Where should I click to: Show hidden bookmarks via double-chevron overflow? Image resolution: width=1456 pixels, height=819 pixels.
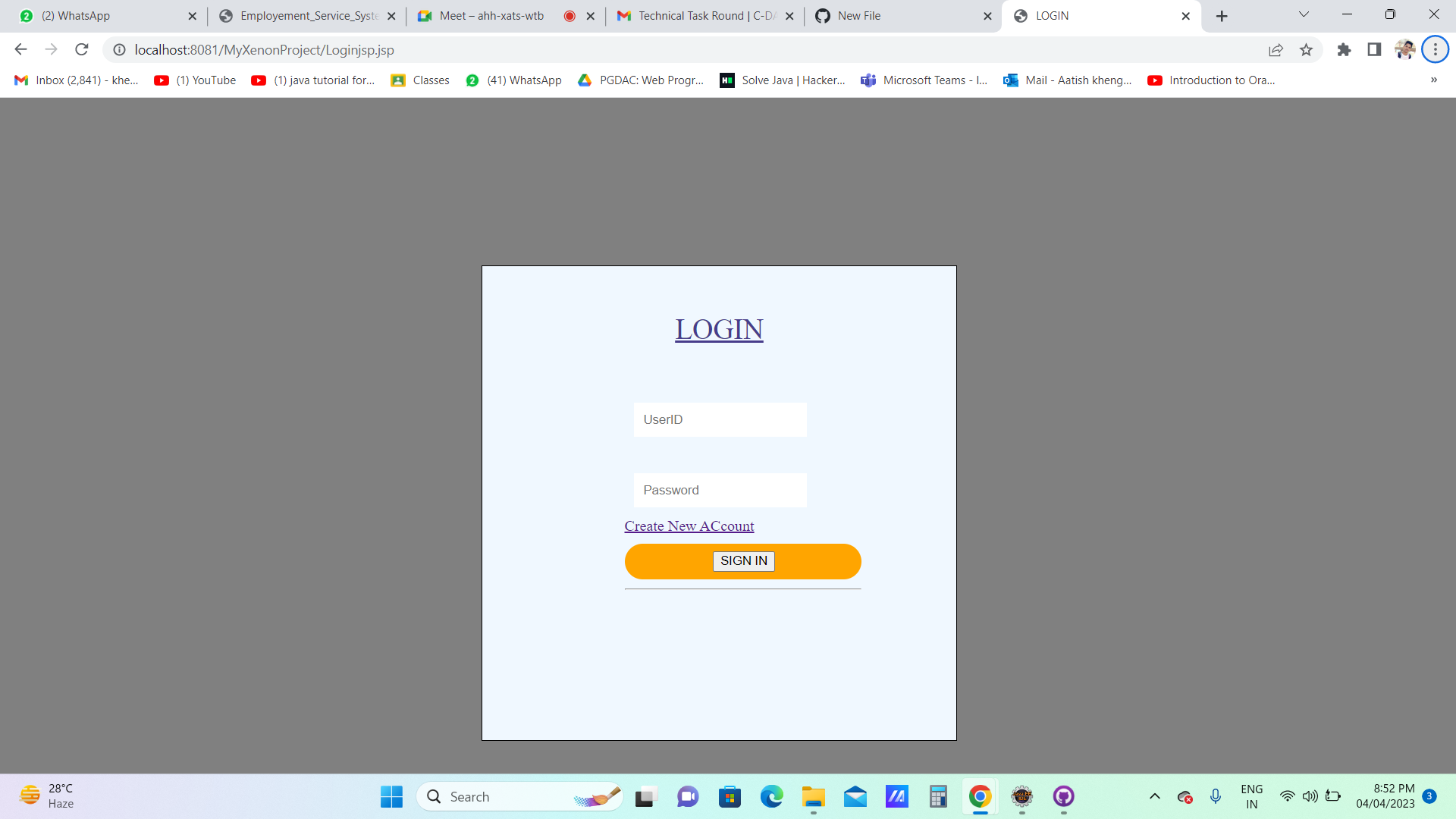click(x=1433, y=80)
